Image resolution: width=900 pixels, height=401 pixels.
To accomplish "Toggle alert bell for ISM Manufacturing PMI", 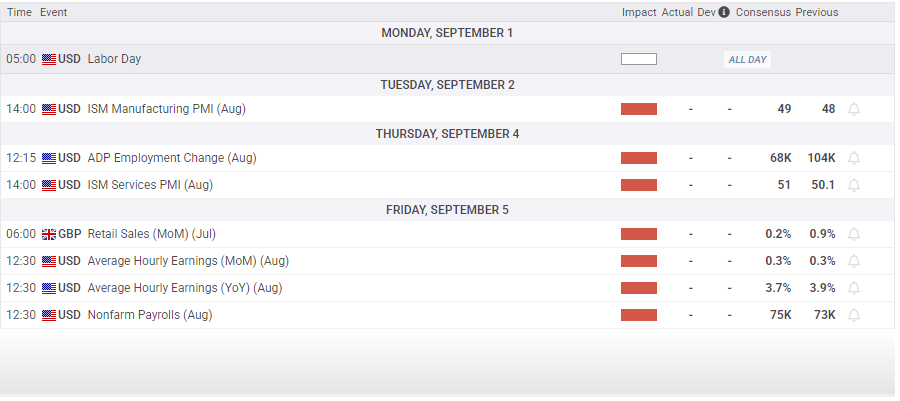I will point(854,109).
